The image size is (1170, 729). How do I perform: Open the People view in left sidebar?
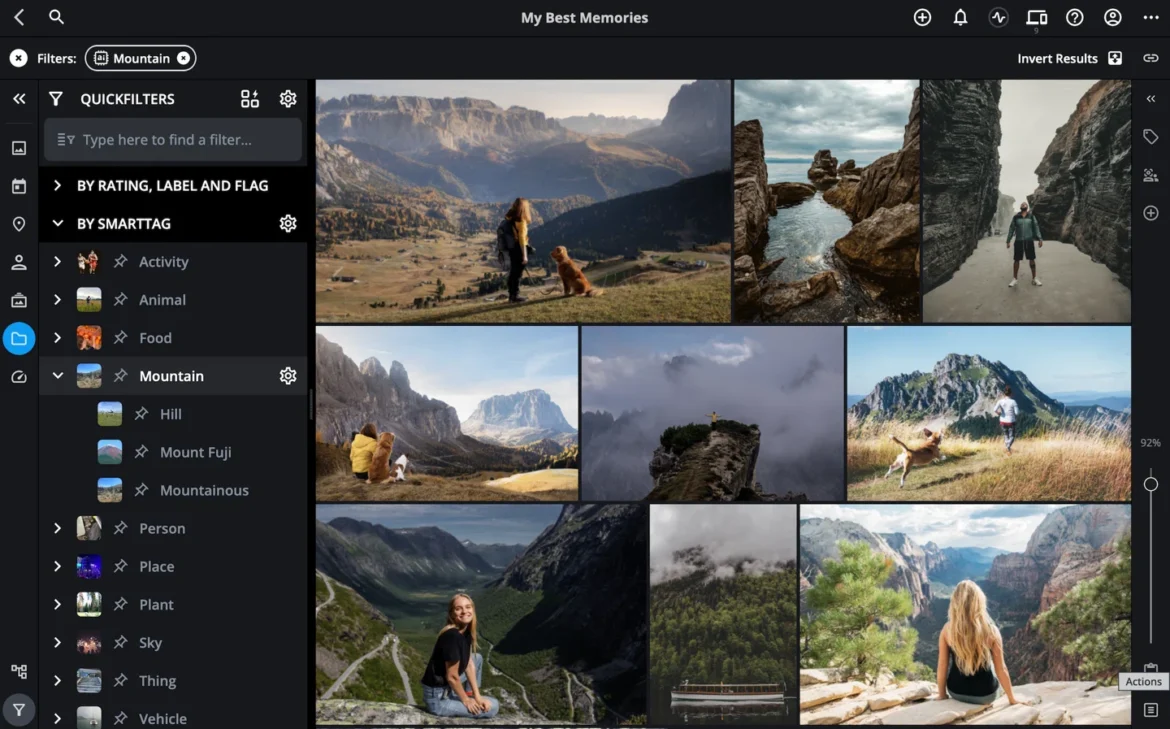18,262
